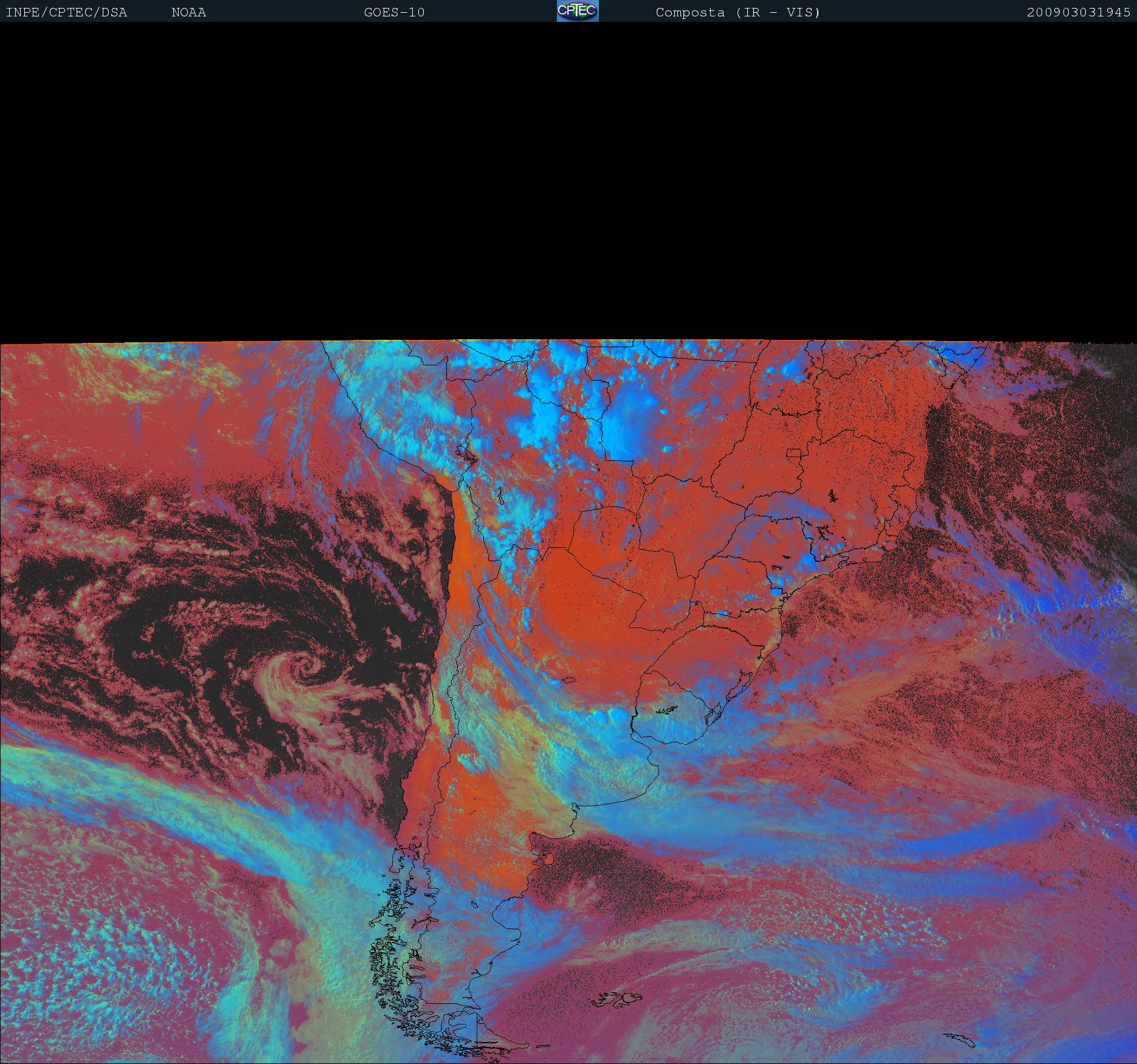Screen dimensions: 1137x1064
Task: Click the GOES-10 satellite label
Action: [x=394, y=13]
